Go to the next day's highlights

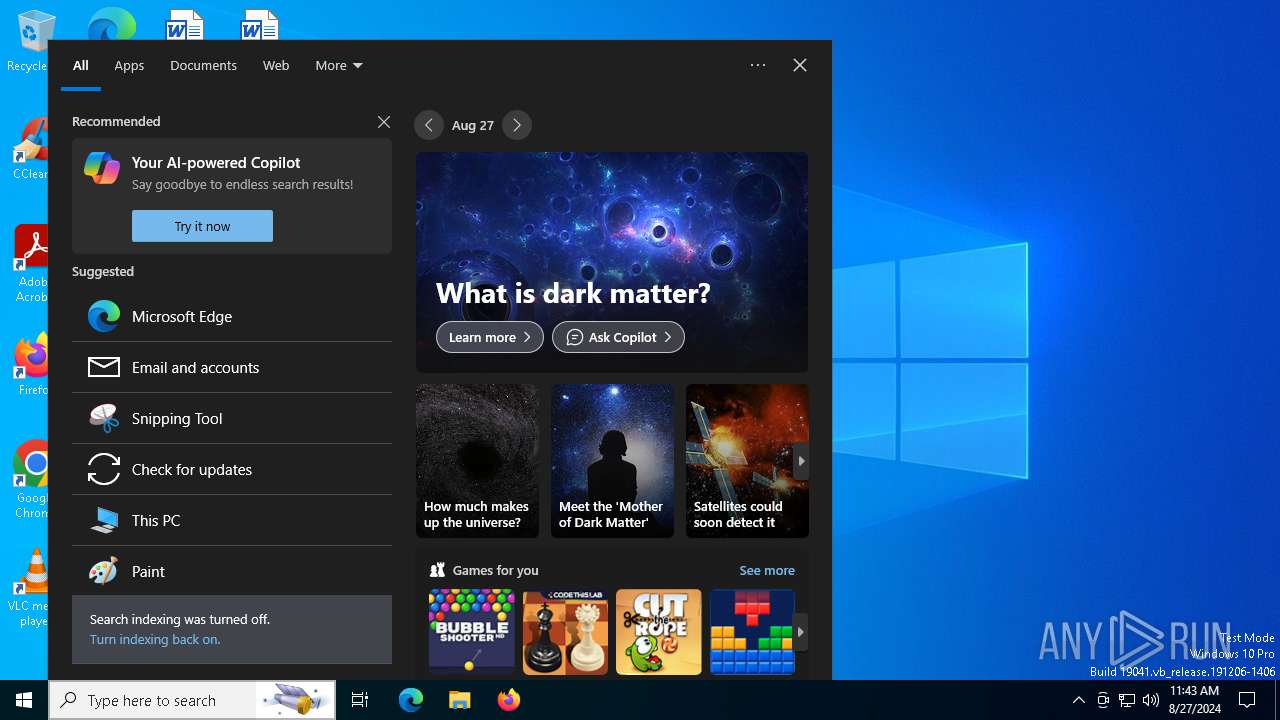(x=517, y=125)
